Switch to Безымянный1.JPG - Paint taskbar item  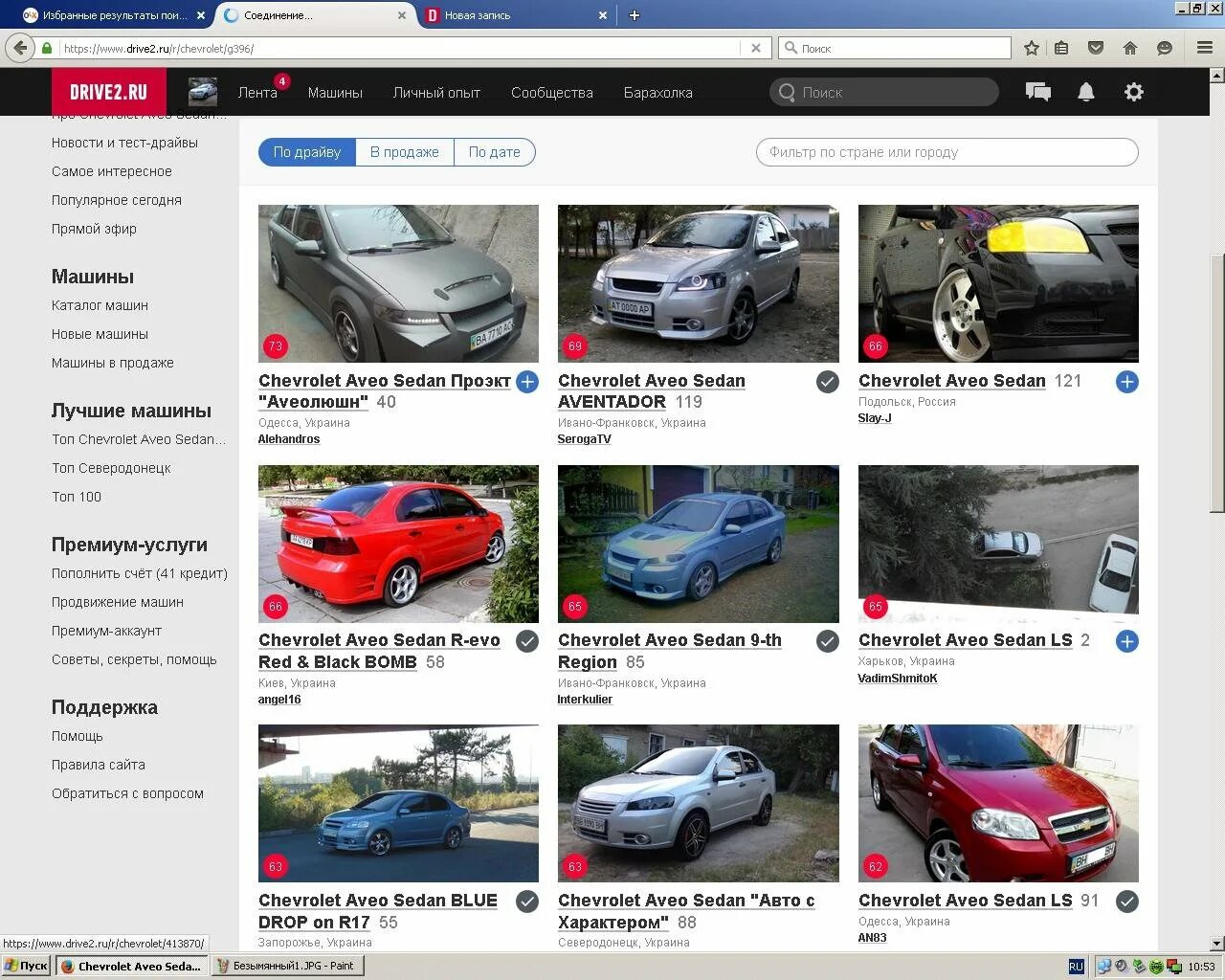point(287,967)
